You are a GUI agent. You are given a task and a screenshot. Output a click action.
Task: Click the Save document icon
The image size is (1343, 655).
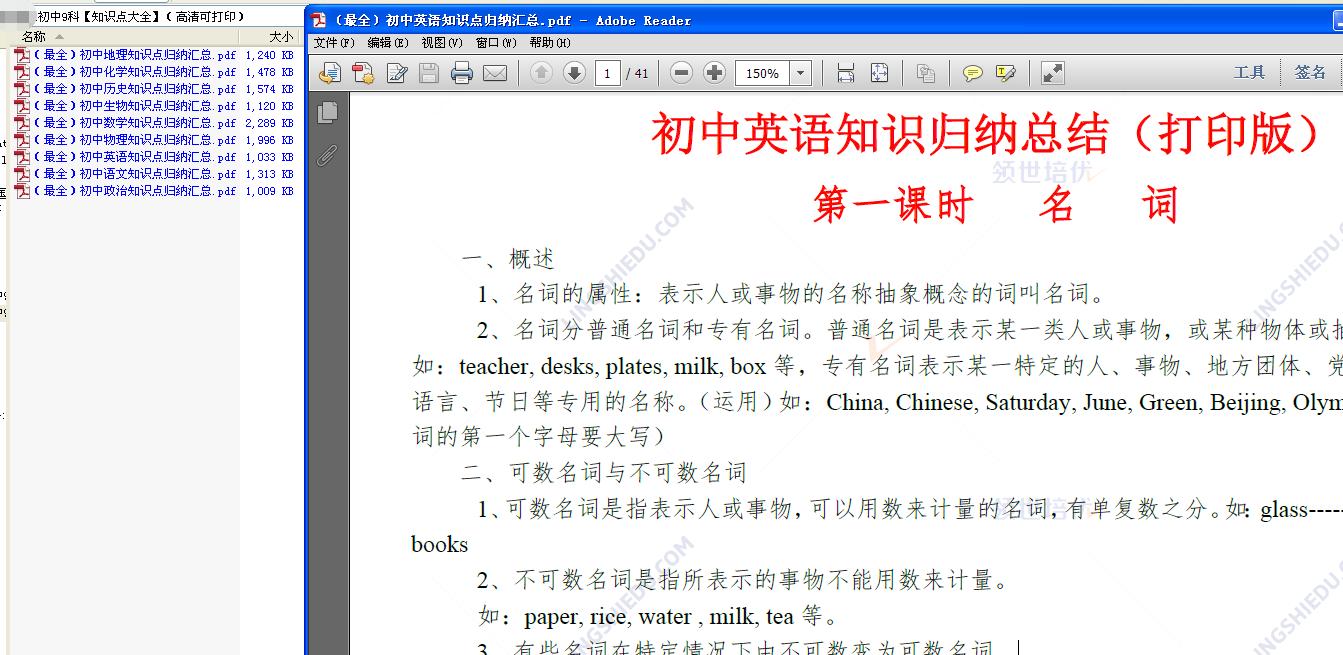click(x=430, y=72)
